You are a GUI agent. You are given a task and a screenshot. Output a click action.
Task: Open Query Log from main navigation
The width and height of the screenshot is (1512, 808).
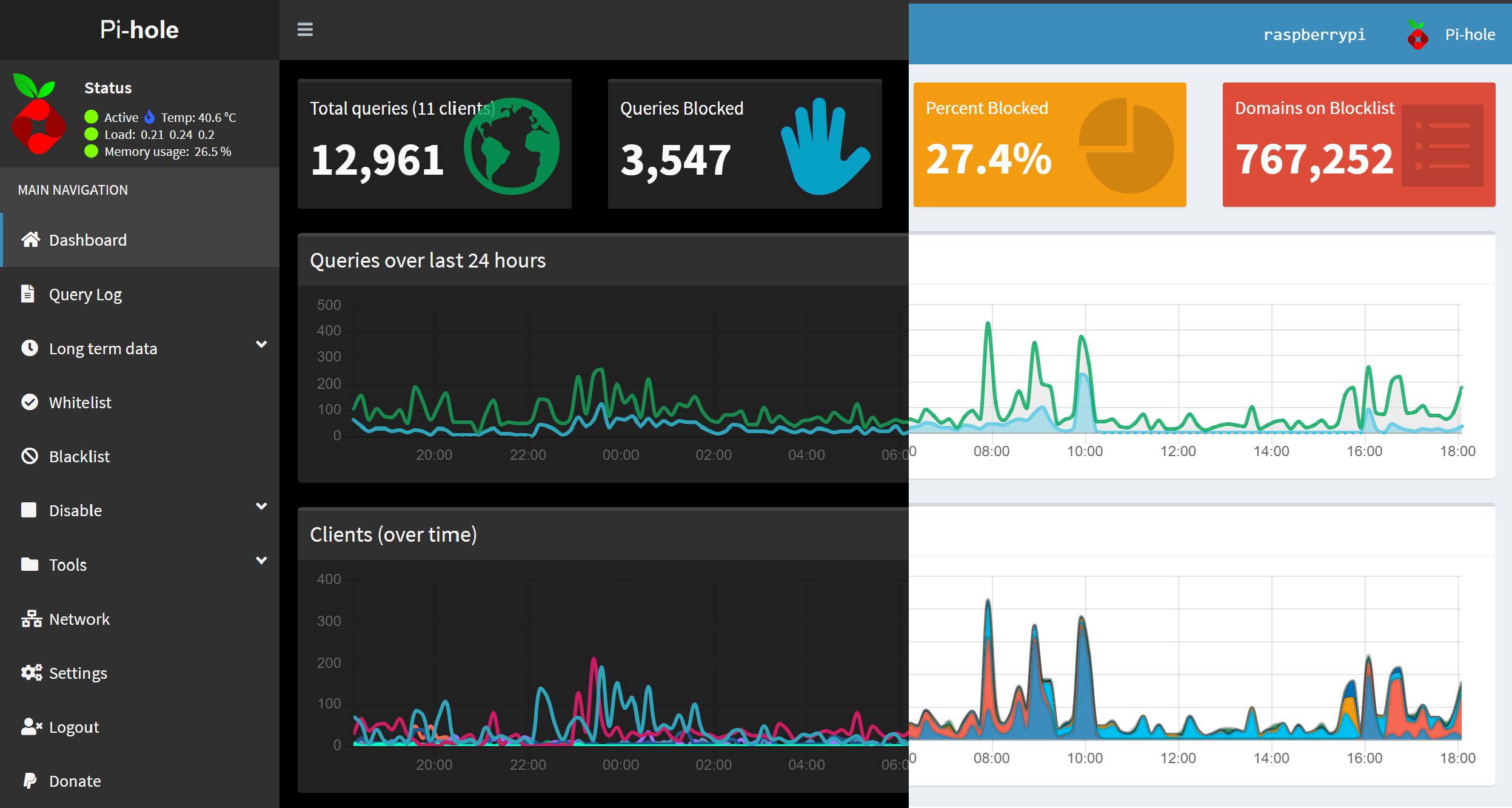click(x=84, y=294)
